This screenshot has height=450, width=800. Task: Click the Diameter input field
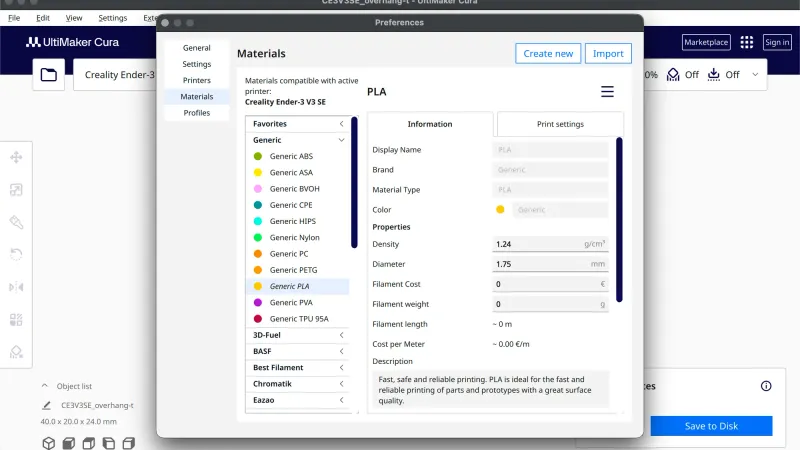pyautogui.click(x=550, y=264)
